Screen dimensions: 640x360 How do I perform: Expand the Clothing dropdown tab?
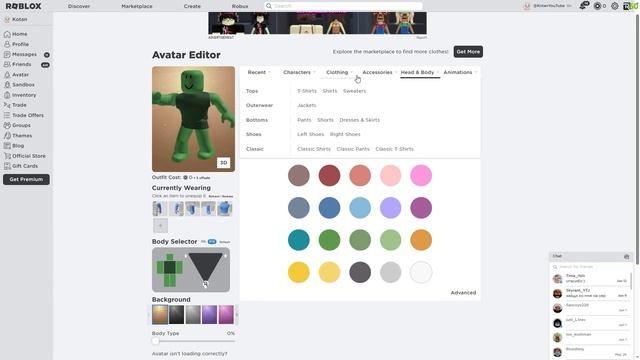point(339,72)
